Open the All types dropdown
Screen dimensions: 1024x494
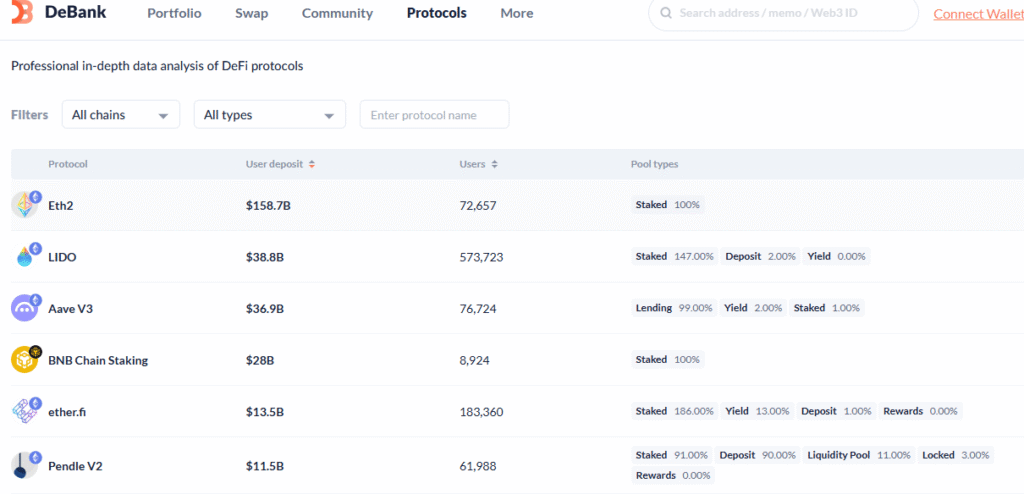coord(270,114)
